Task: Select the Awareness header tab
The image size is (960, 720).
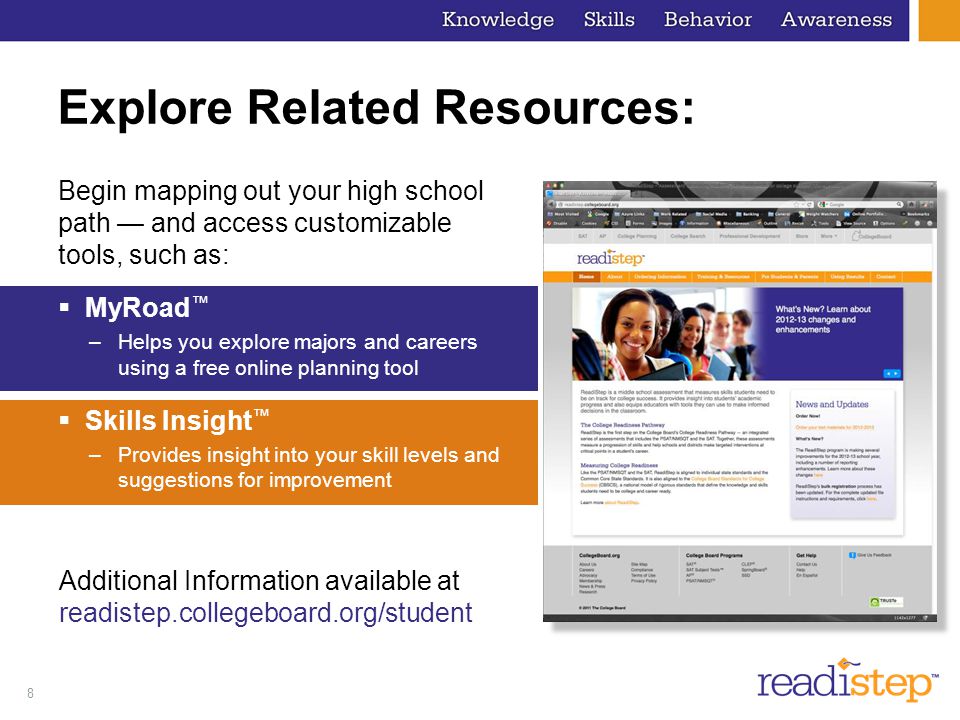Action: 836,20
